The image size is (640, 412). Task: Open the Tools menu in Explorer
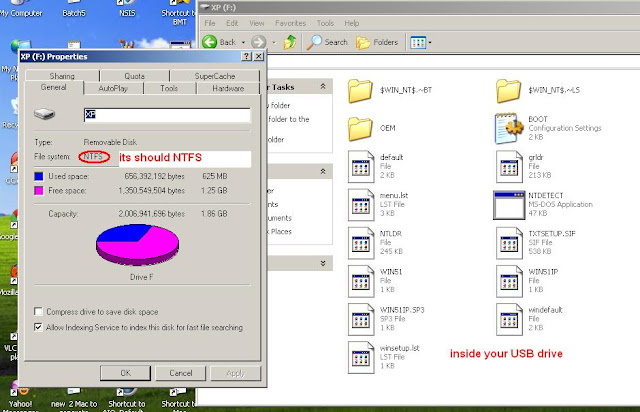pyautogui.click(x=325, y=23)
